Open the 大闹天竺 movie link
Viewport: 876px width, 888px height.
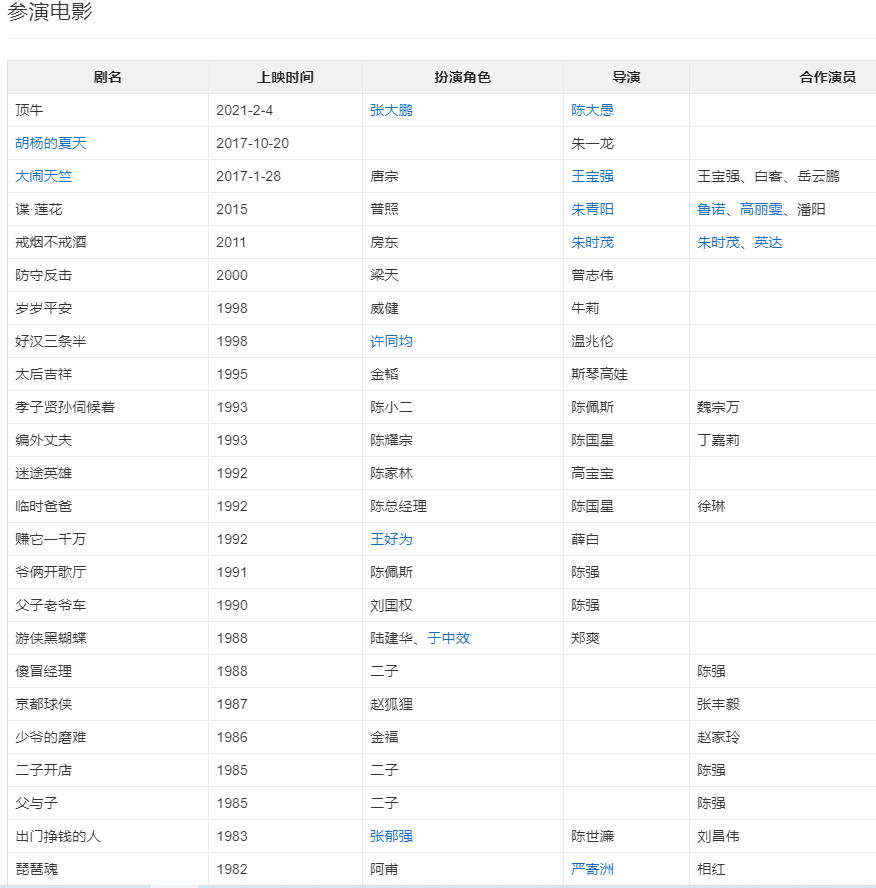(x=44, y=176)
